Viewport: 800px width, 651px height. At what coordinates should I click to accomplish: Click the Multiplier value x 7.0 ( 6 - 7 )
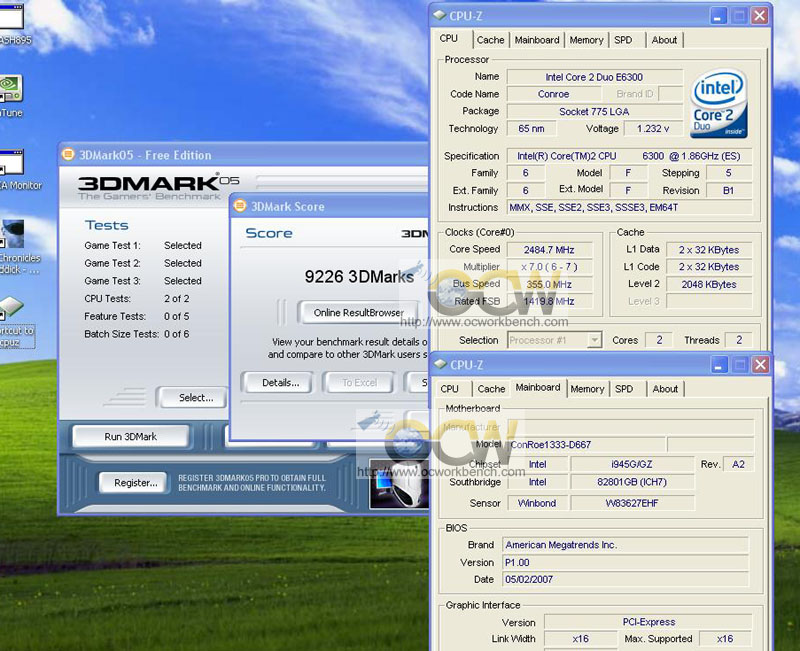[x=549, y=267]
